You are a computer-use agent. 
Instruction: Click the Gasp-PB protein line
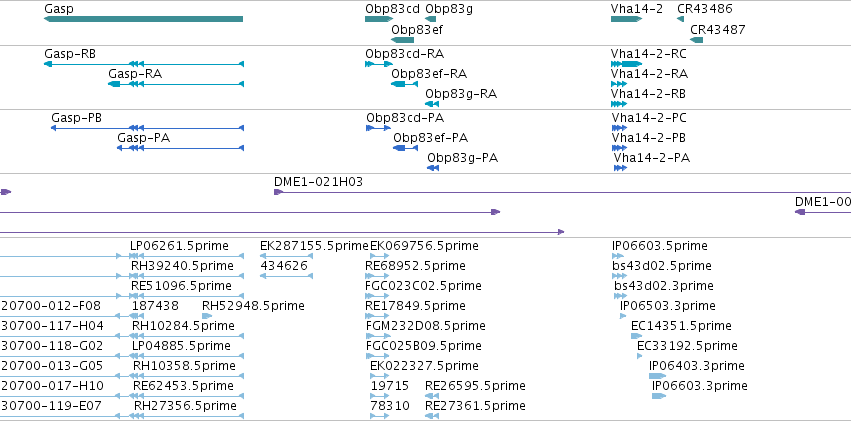[147, 128]
